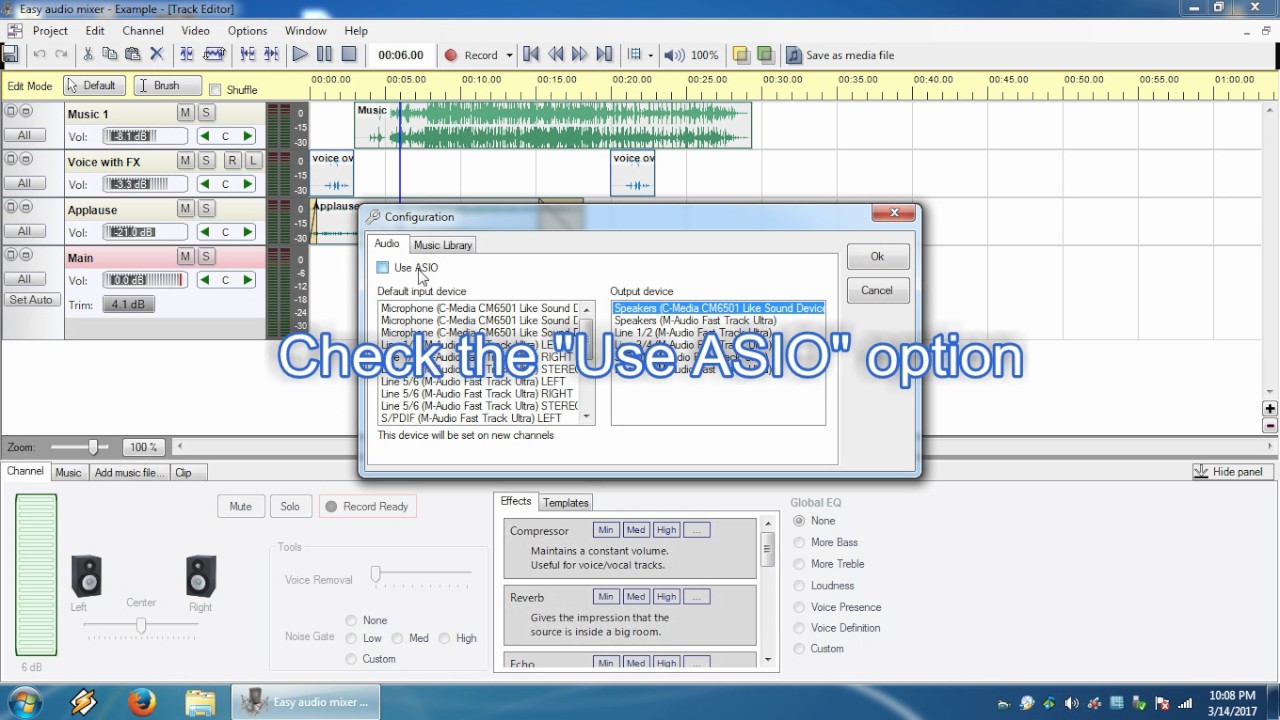
Task: Select Loudness Global EQ option
Action: pyautogui.click(x=824, y=586)
